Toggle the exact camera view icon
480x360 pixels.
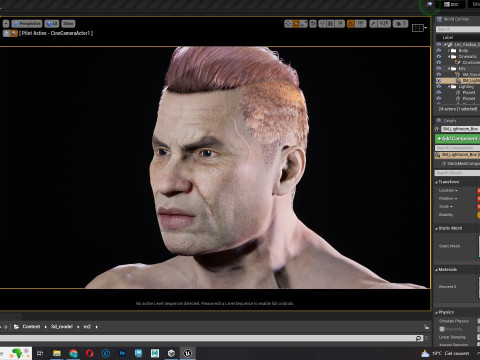(x=14, y=33)
